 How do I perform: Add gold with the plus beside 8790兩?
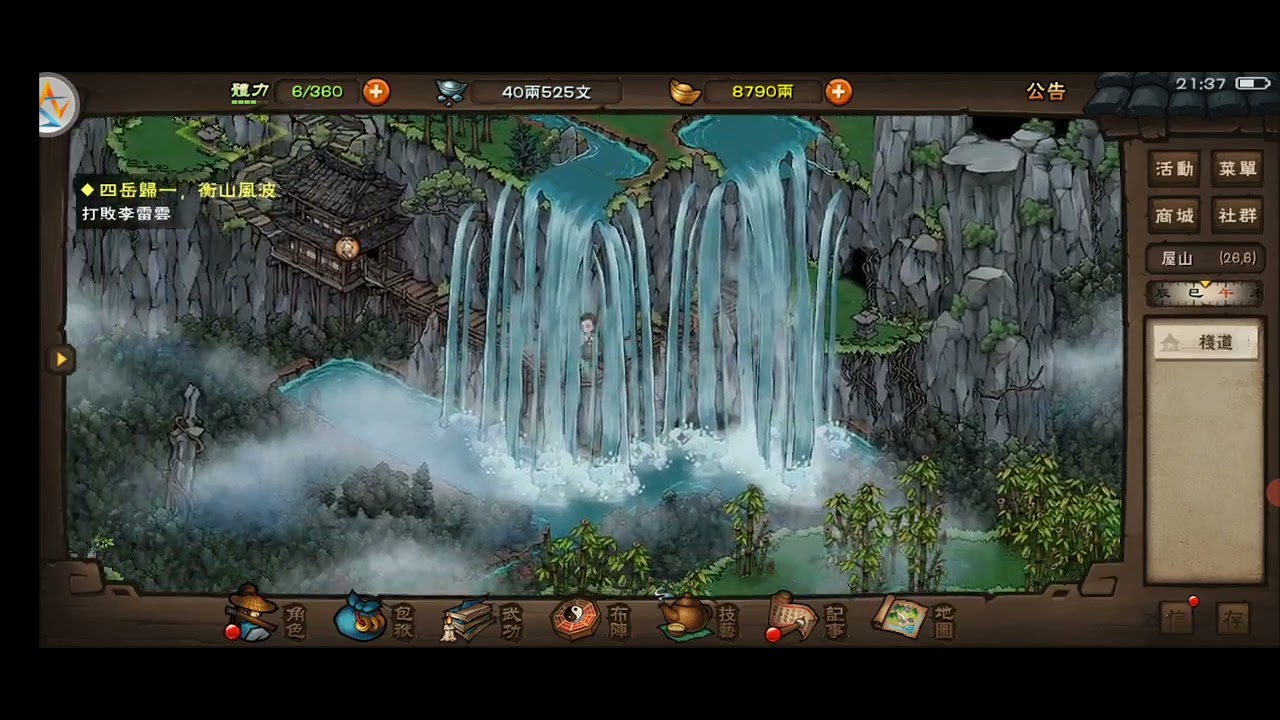pos(838,92)
